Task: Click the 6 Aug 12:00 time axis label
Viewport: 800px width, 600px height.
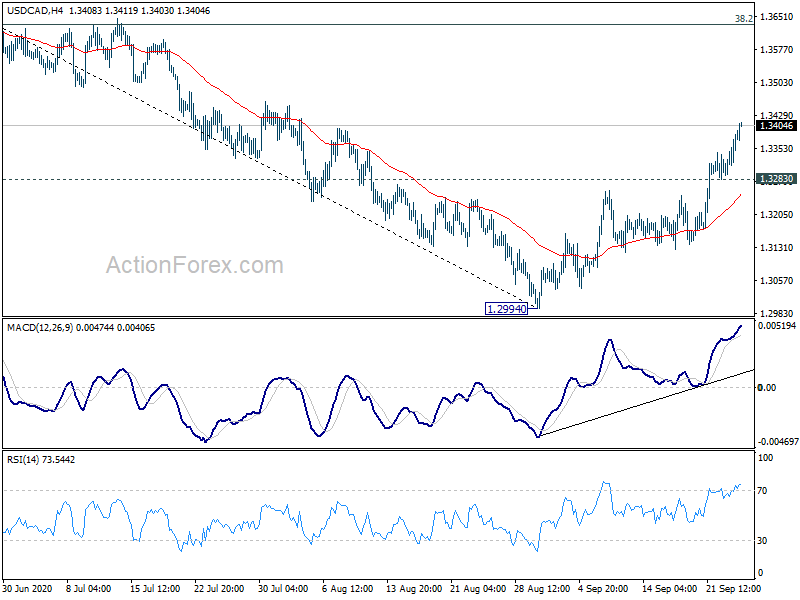Action: tap(348, 588)
